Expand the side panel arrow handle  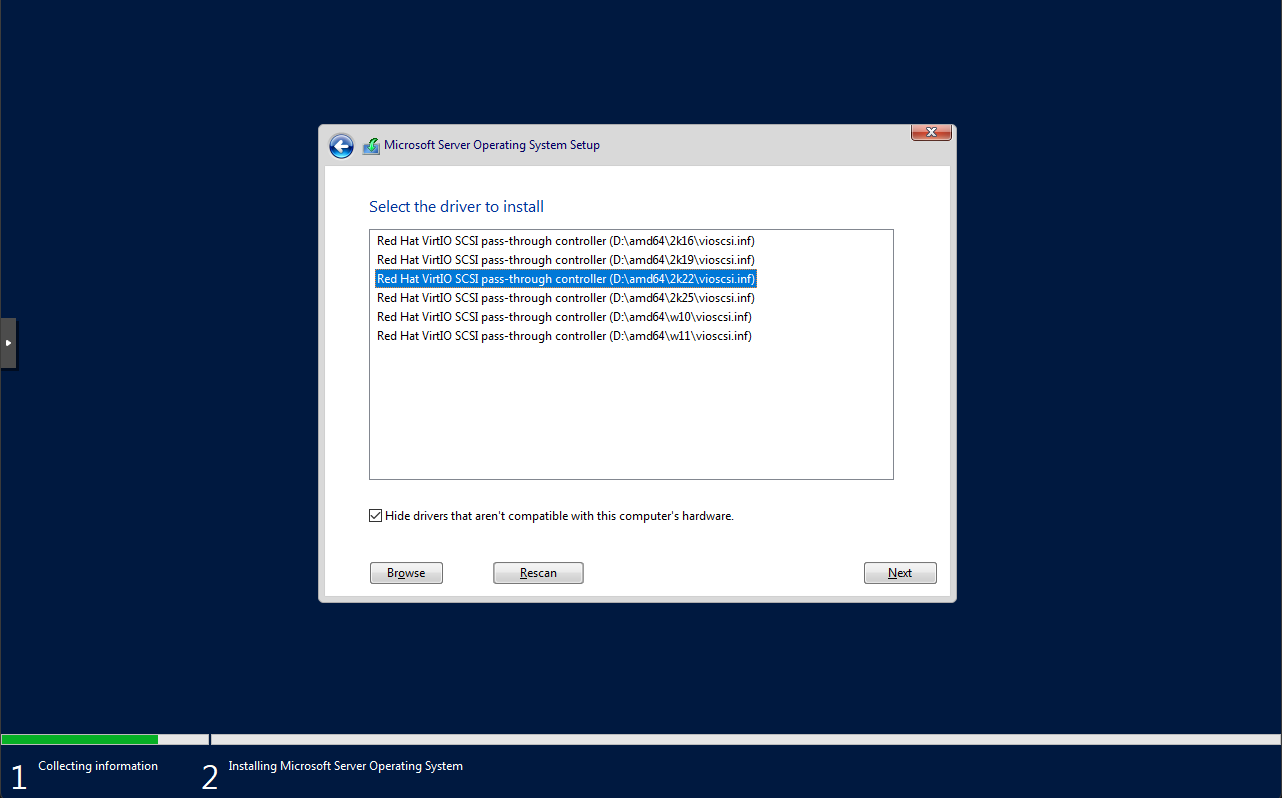[x=8, y=343]
